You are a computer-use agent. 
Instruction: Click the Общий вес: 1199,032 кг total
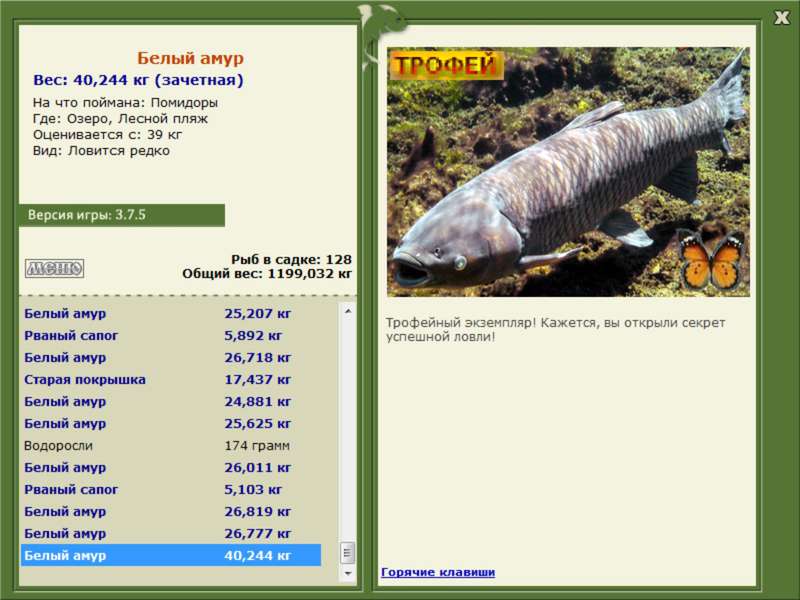click(267, 273)
